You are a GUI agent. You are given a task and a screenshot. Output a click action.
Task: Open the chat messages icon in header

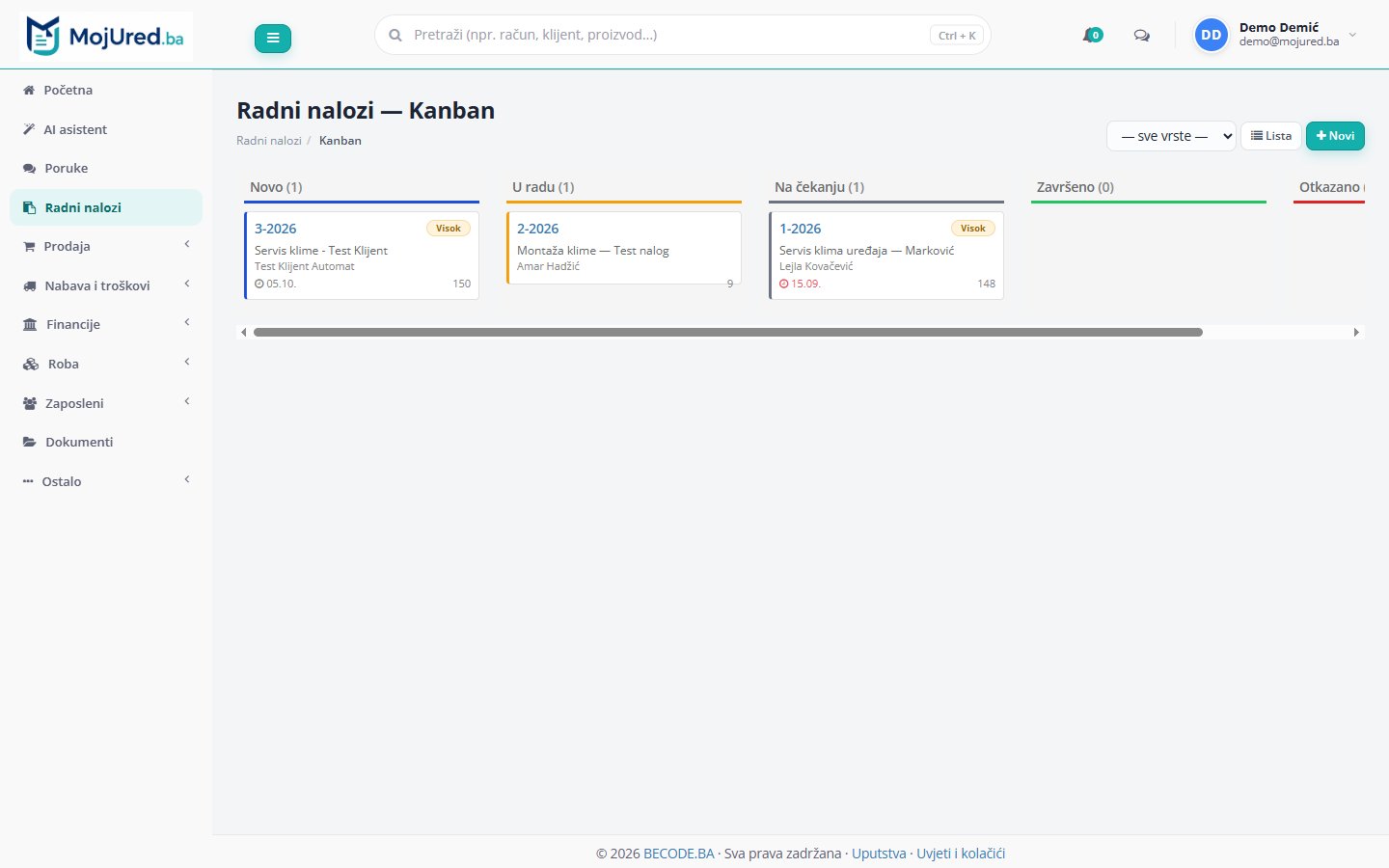[1142, 35]
